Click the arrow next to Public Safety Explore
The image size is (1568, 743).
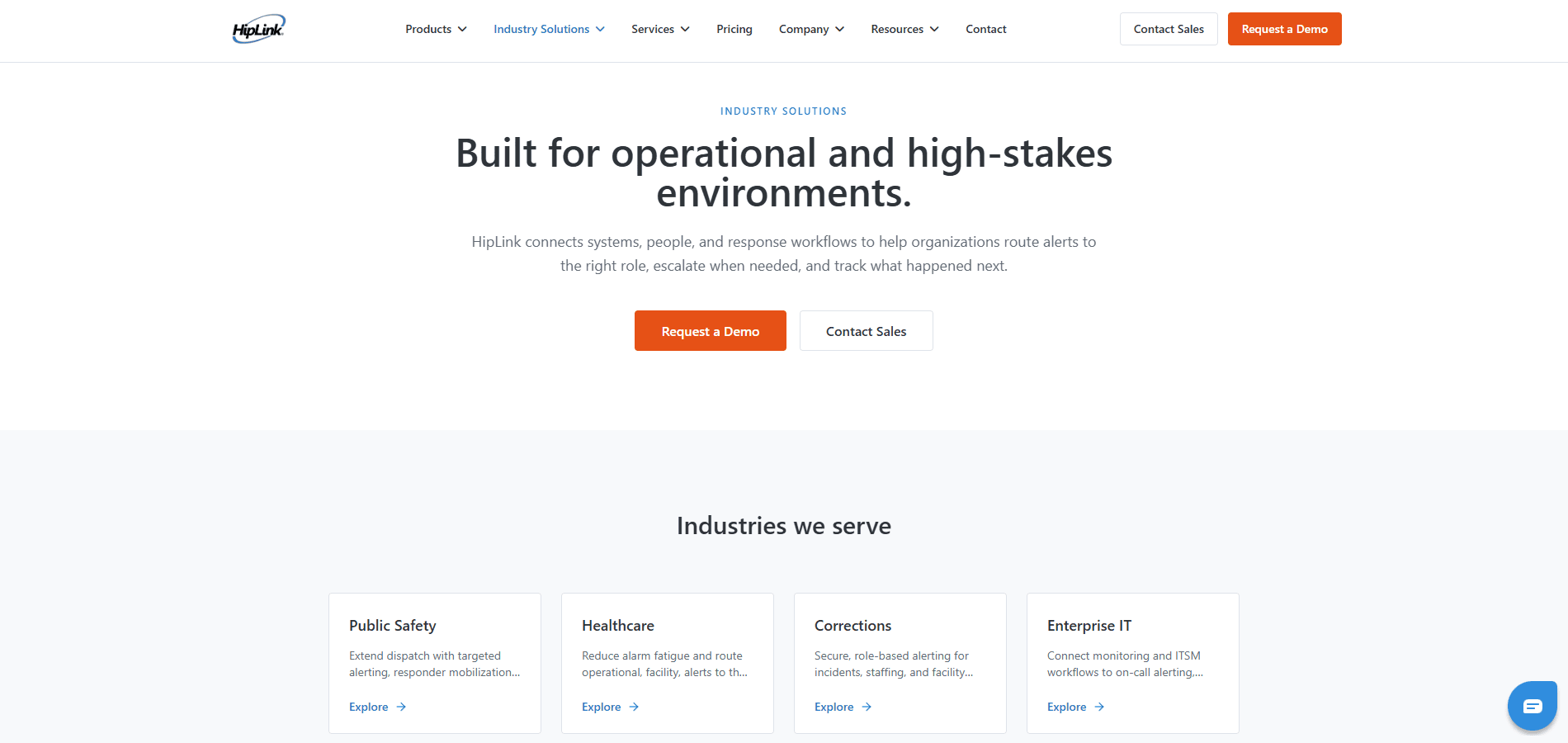coord(401,708)
